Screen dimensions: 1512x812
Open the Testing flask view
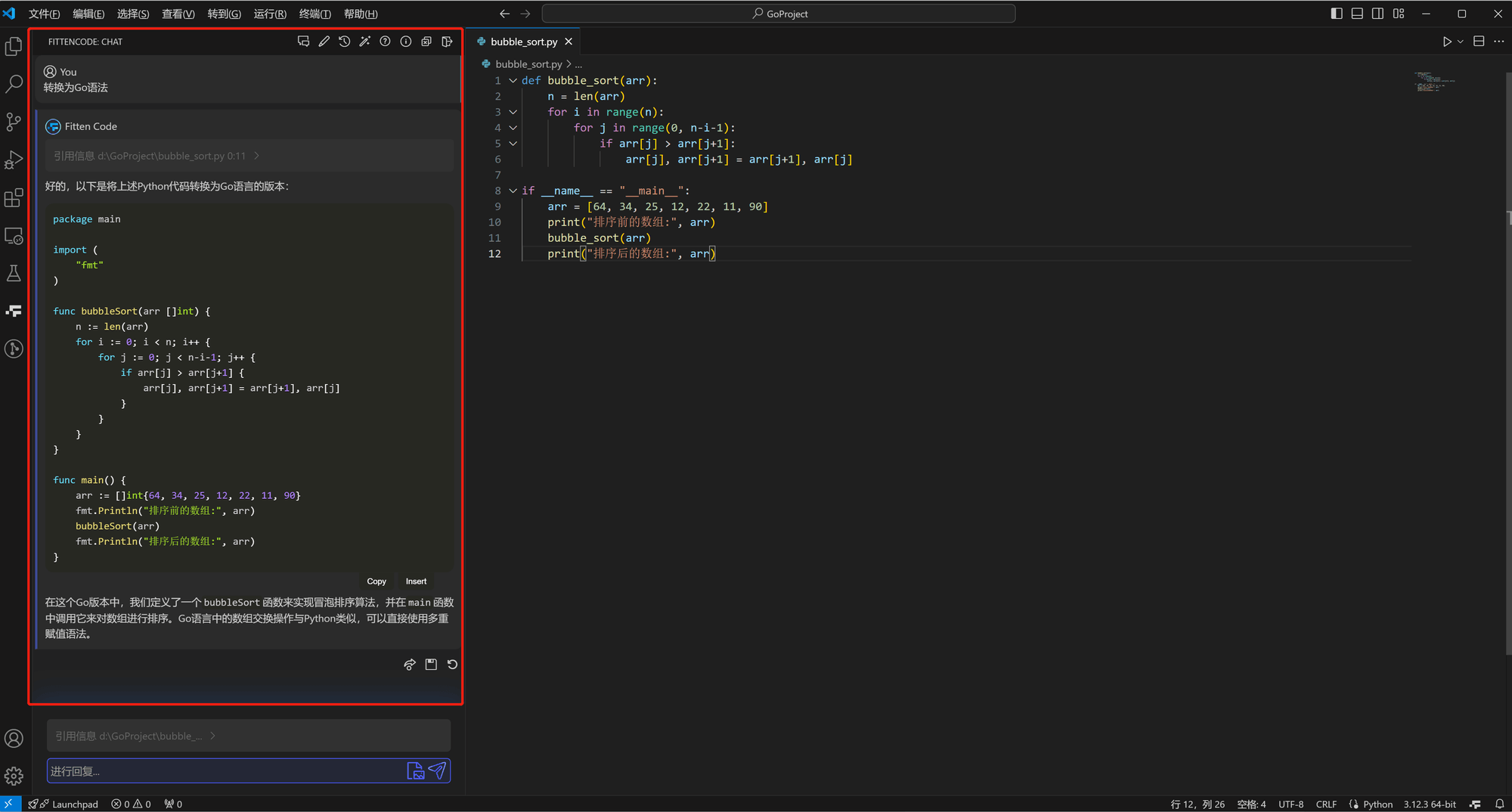click(14, 273)
